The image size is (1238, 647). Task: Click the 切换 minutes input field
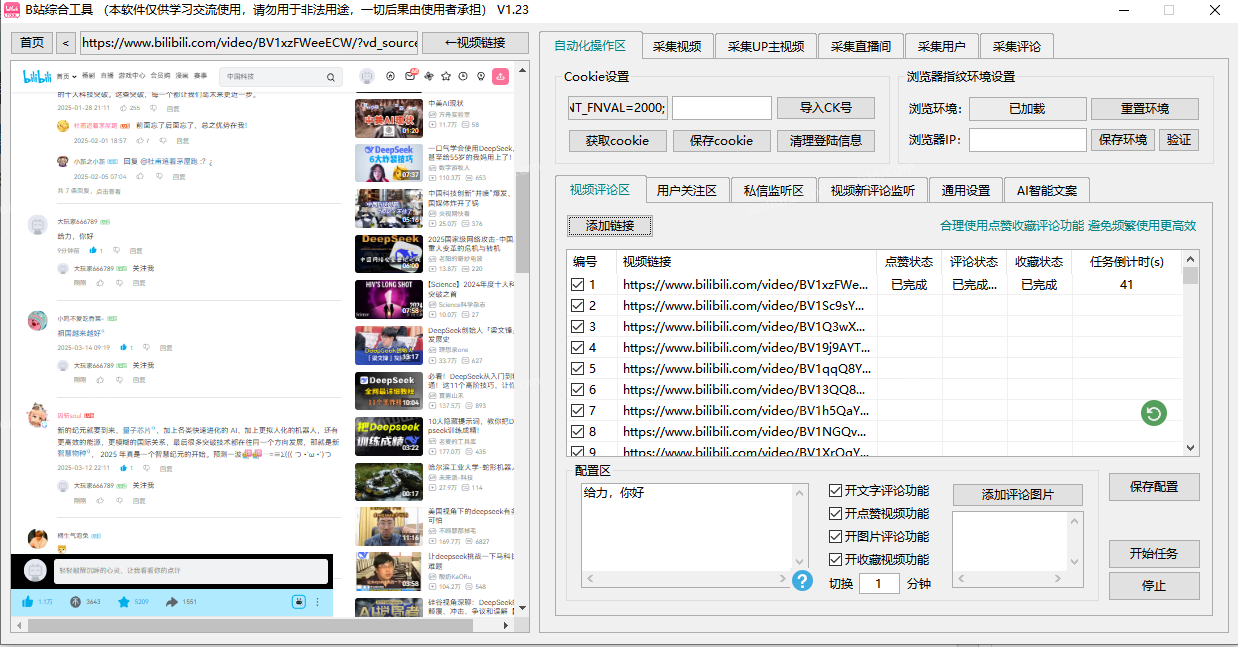pos(880,582)
